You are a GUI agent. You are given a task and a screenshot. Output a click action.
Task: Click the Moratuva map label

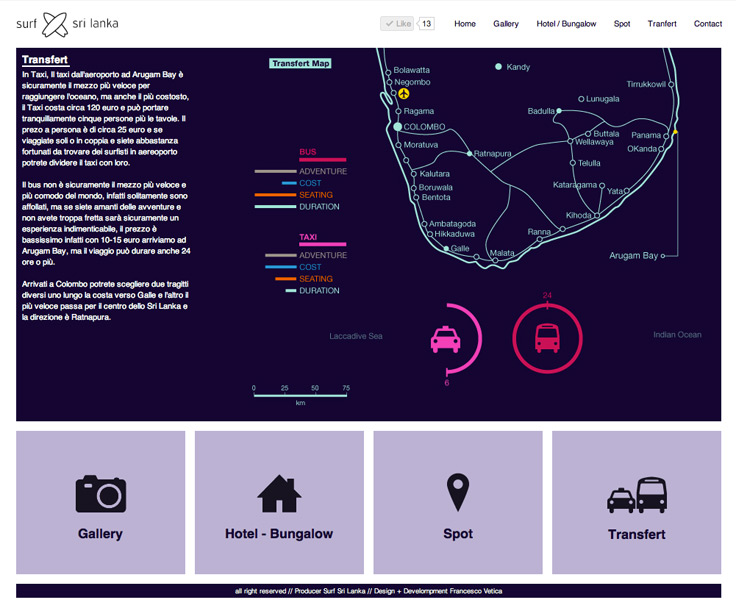click(421, 145)
